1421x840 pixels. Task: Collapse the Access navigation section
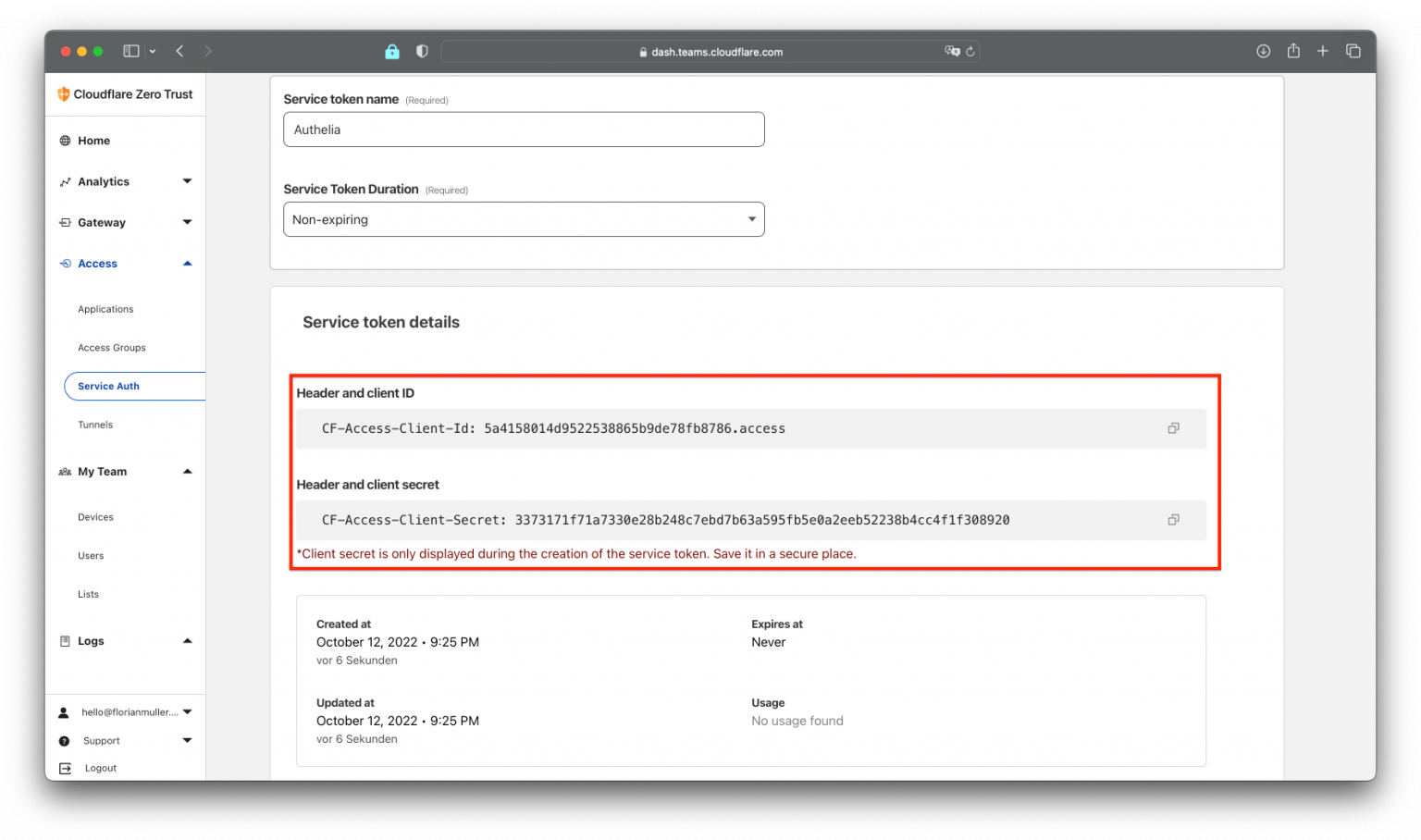click(188, 263)
